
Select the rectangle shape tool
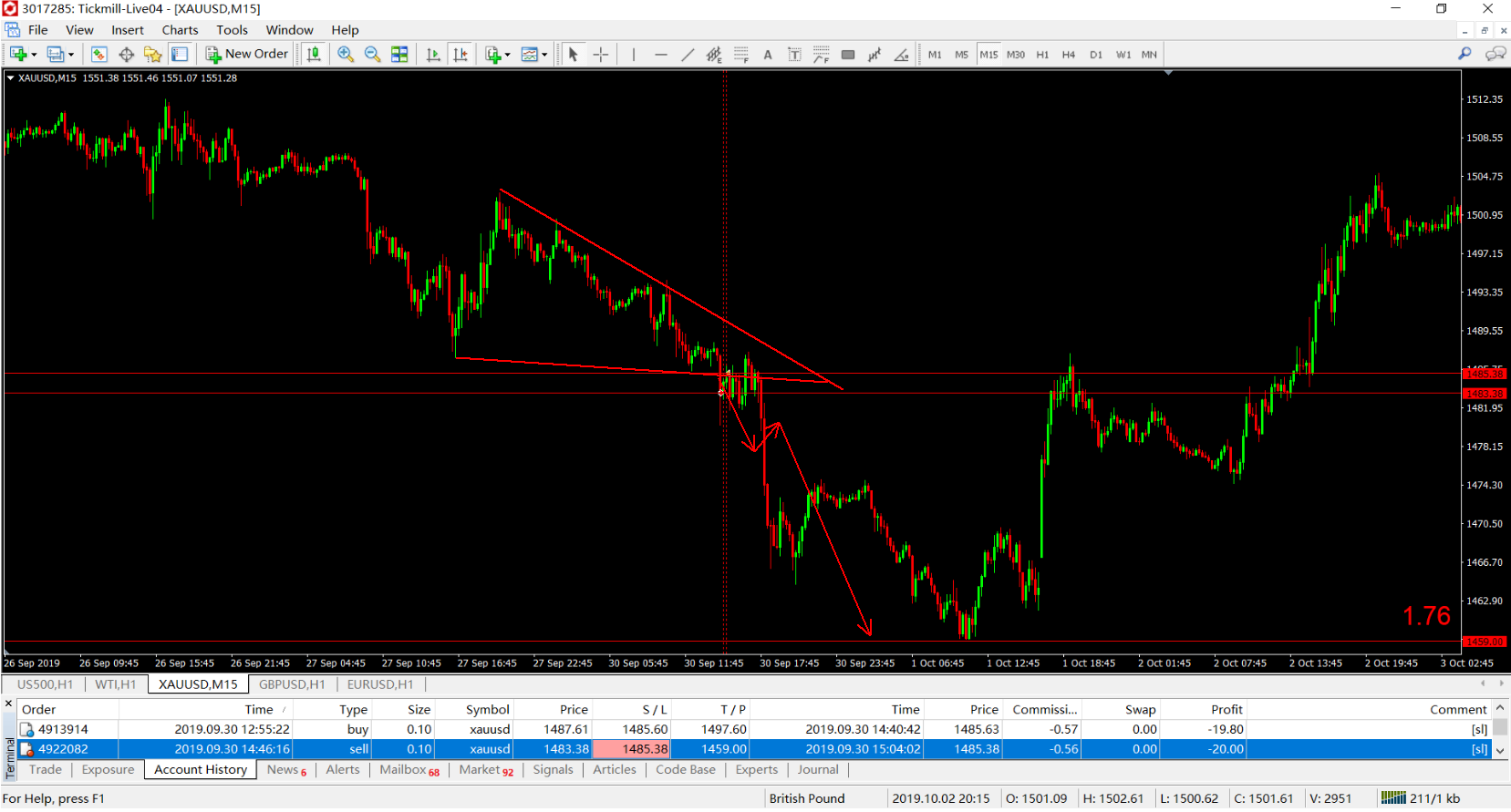pos(848,55)
